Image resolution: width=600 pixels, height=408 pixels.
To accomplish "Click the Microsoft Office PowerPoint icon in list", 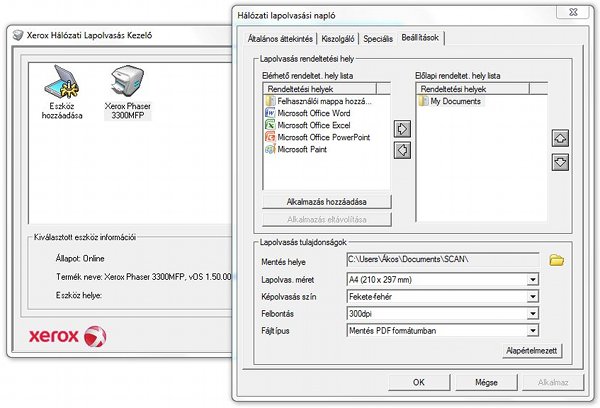I will point(270,137).
